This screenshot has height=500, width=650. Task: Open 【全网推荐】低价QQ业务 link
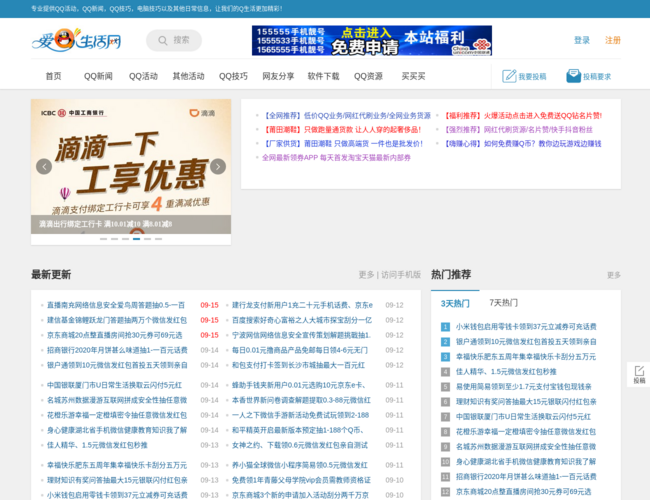[x=347, y=116]
